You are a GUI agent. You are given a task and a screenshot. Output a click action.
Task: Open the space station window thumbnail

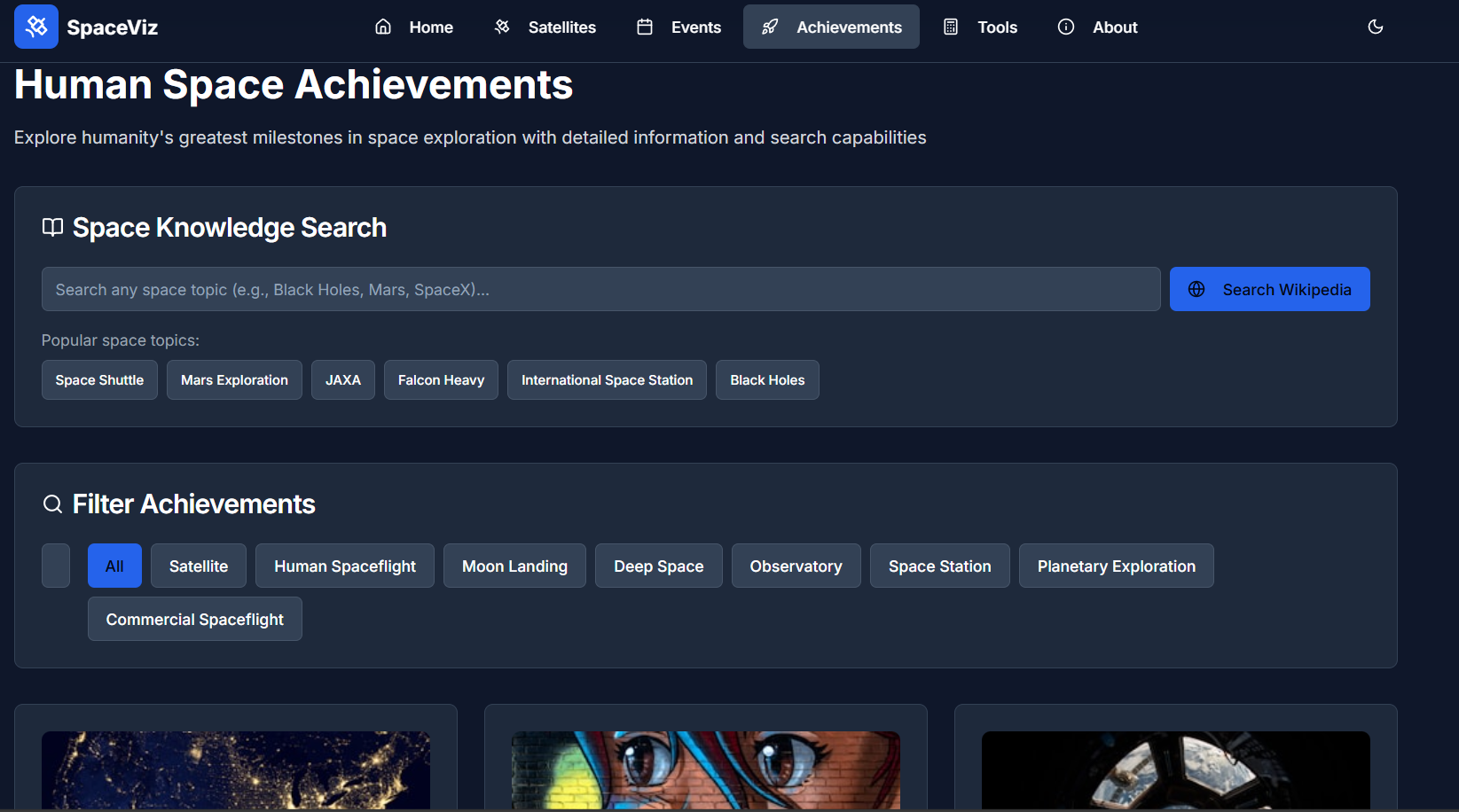(x=1176, y=769)
